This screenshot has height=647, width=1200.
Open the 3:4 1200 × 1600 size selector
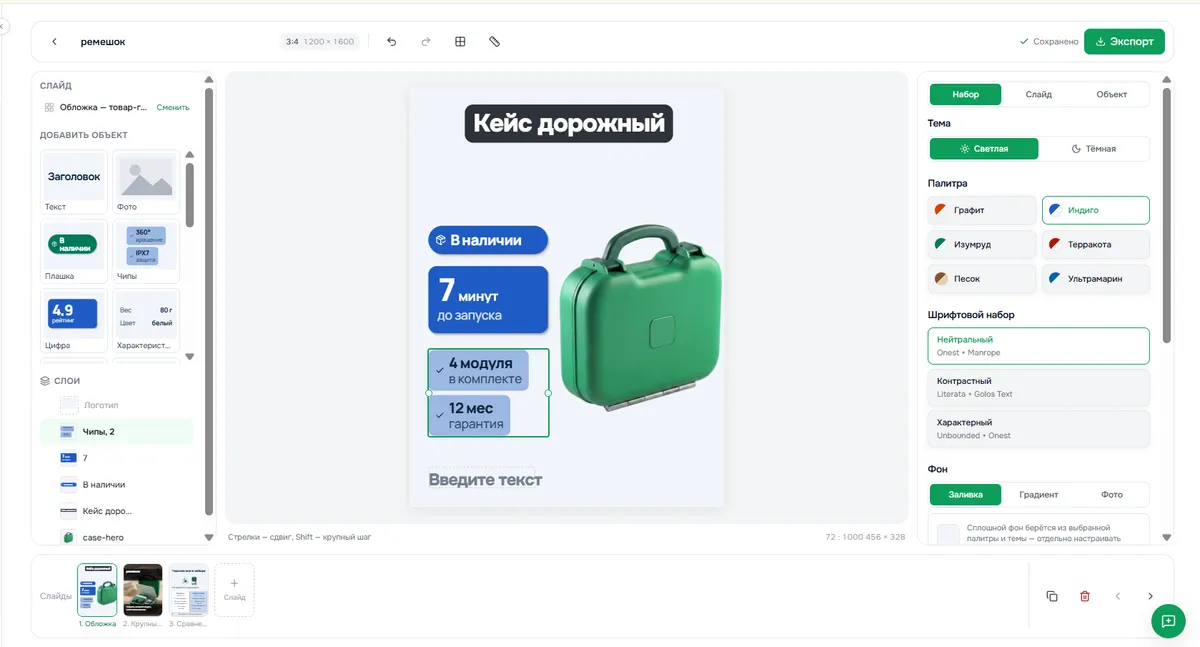point(320,42)
